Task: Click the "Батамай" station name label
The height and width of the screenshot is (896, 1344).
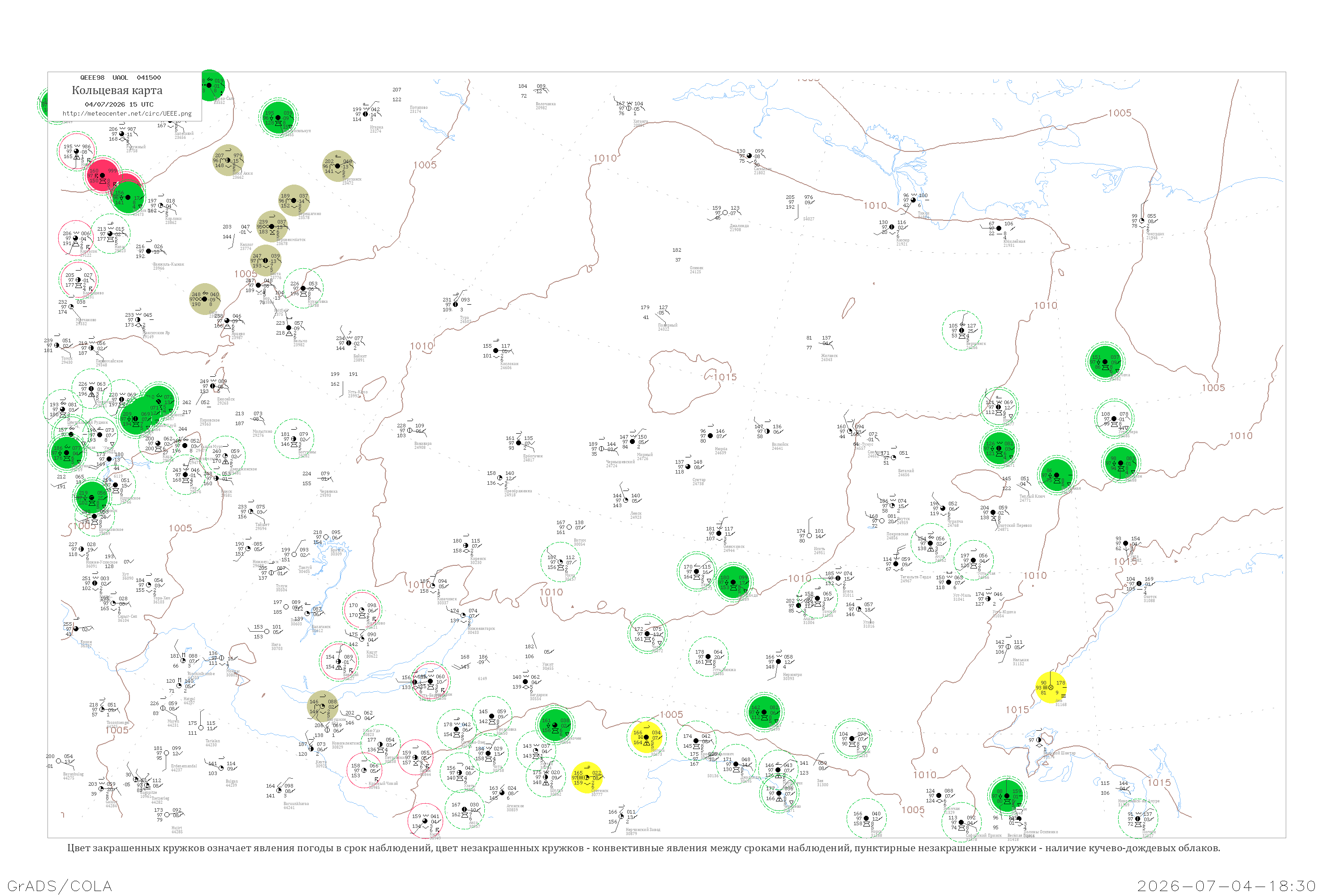Action: click(x=906, y=471)
